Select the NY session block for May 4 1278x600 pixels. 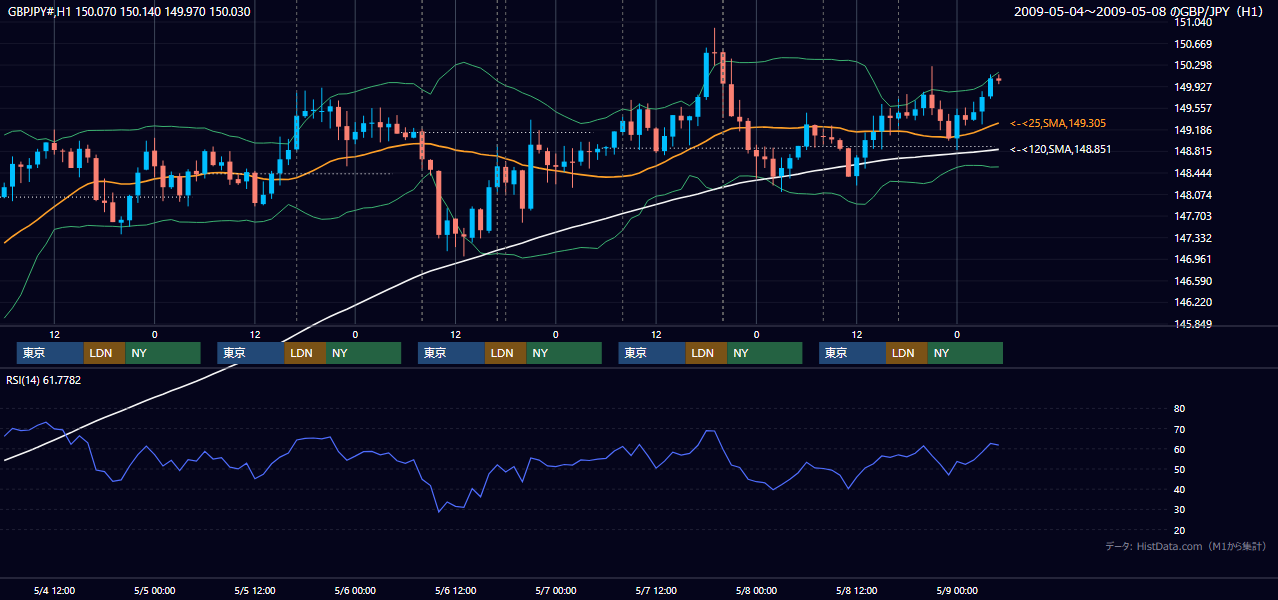point(163,353)
